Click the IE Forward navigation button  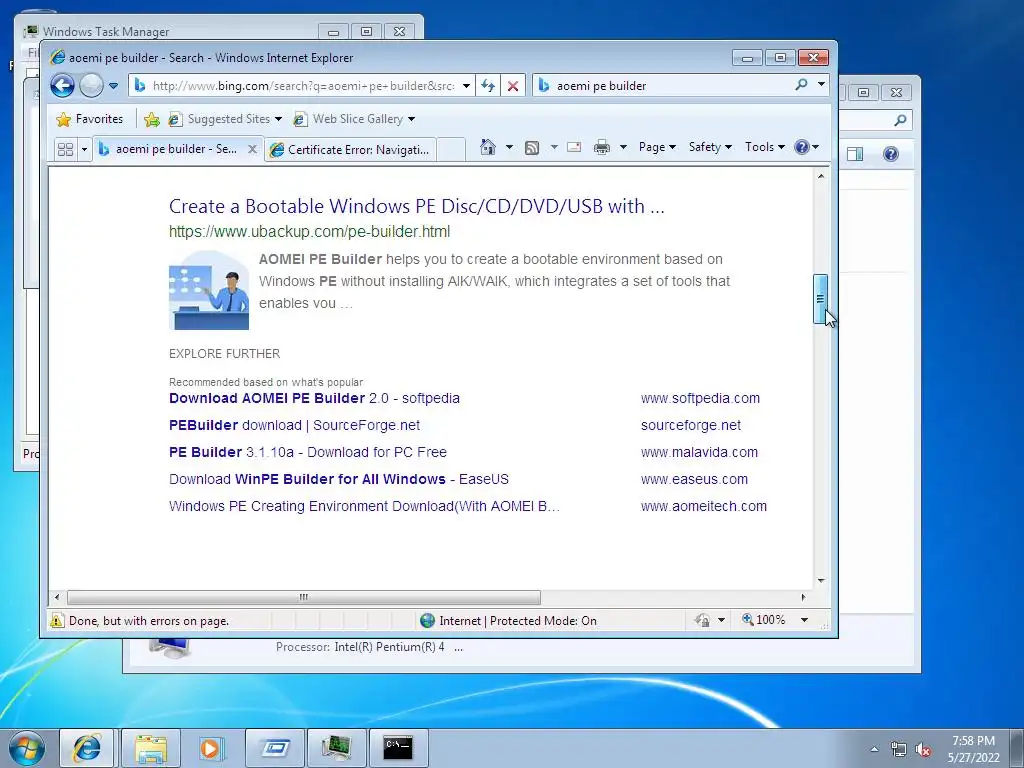91,86
